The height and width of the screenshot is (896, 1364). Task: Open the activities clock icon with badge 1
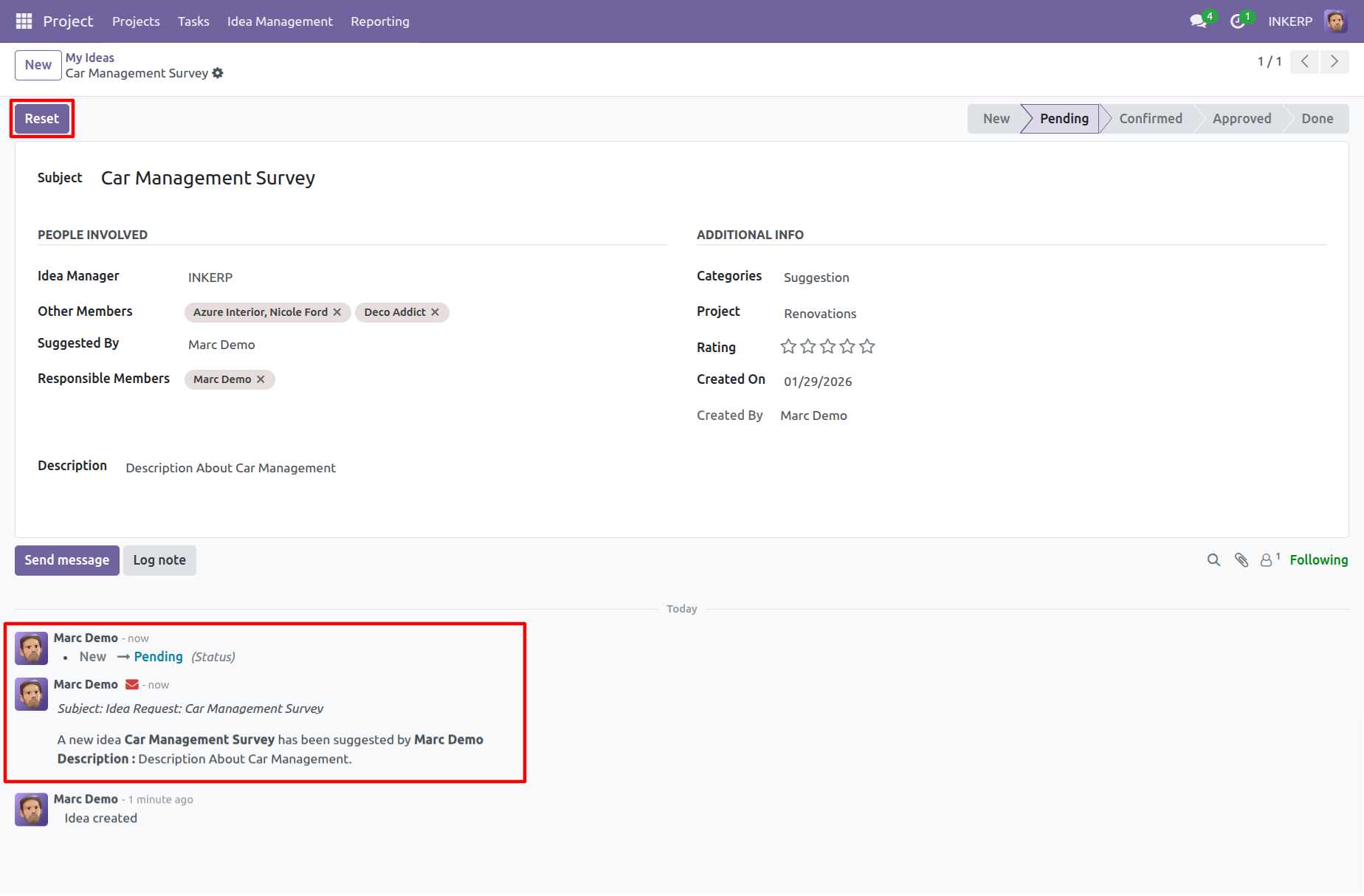click(x=1238, y=21)
